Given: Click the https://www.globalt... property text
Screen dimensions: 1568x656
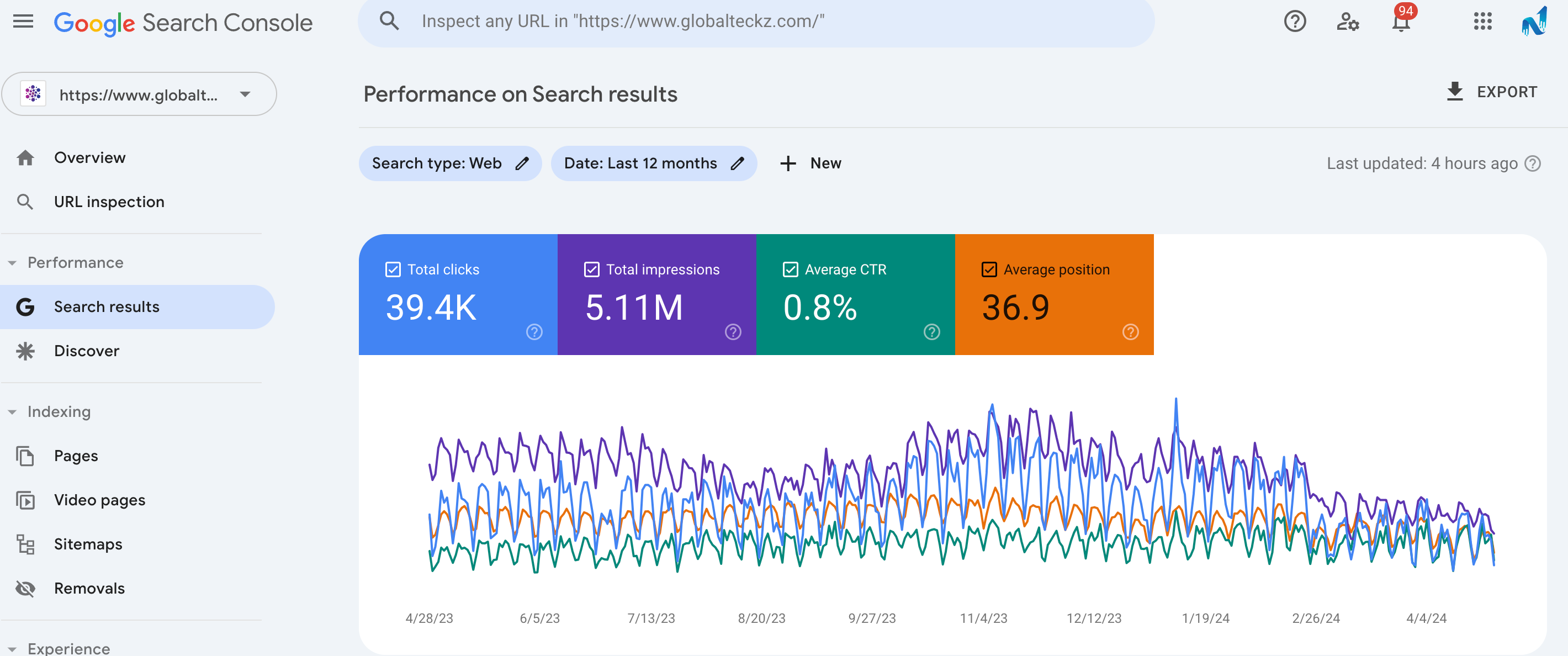Looking at the screenshot, I should 138,95.
